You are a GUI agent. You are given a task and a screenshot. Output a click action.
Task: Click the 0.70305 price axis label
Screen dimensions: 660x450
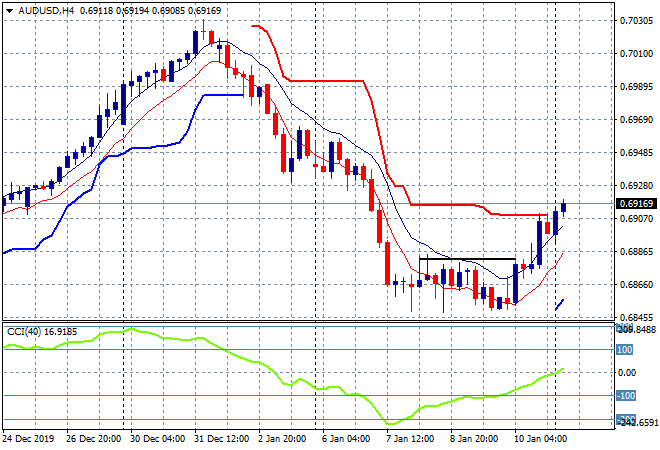coord(636,21)
